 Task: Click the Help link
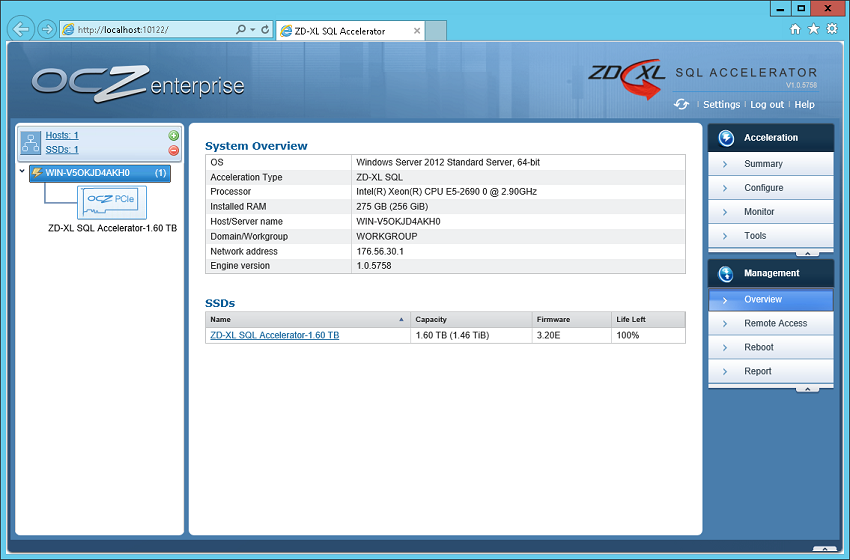804,105
